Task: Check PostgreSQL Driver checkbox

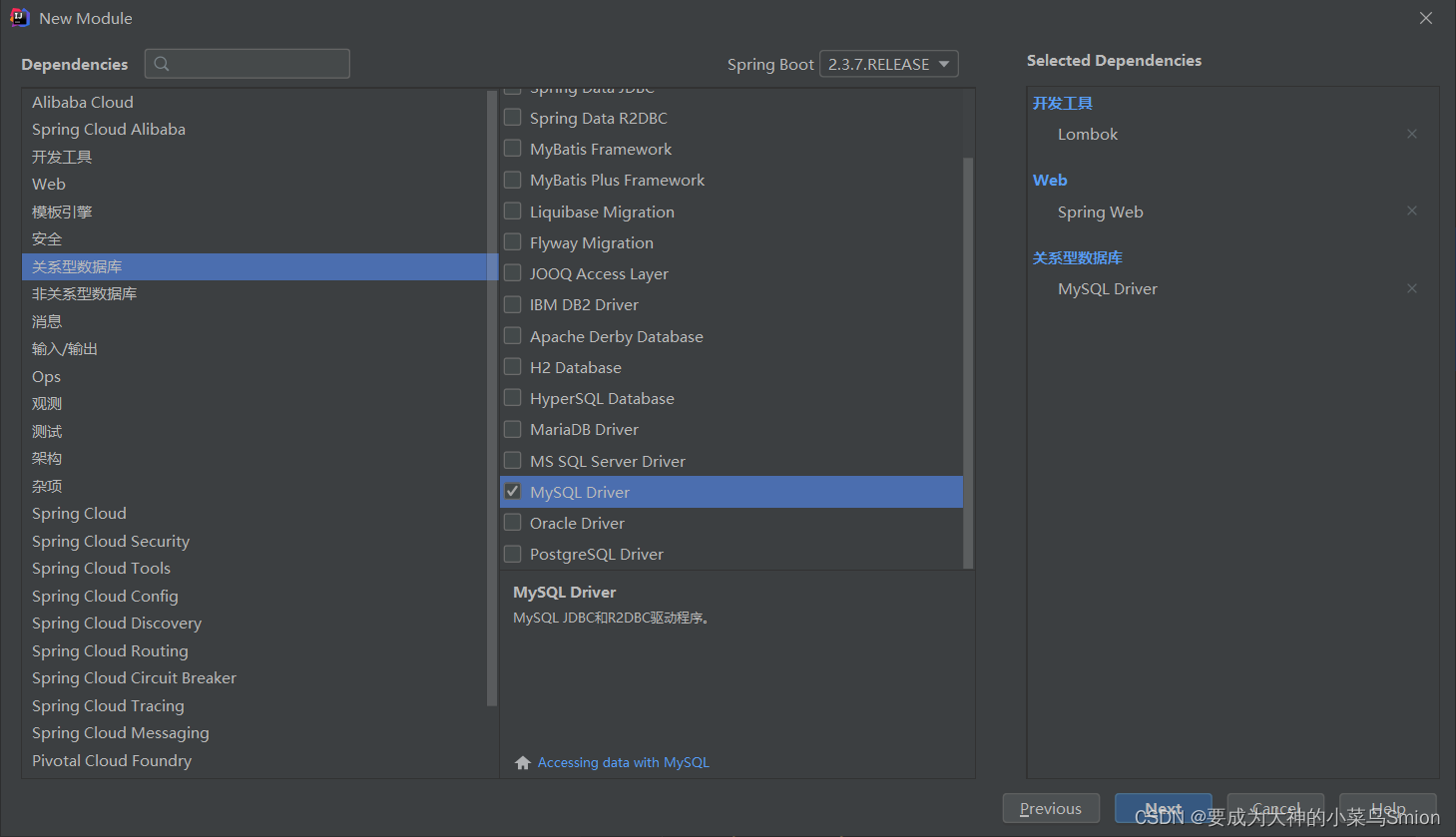Action: pyautogui.click(x=513, y=554)
